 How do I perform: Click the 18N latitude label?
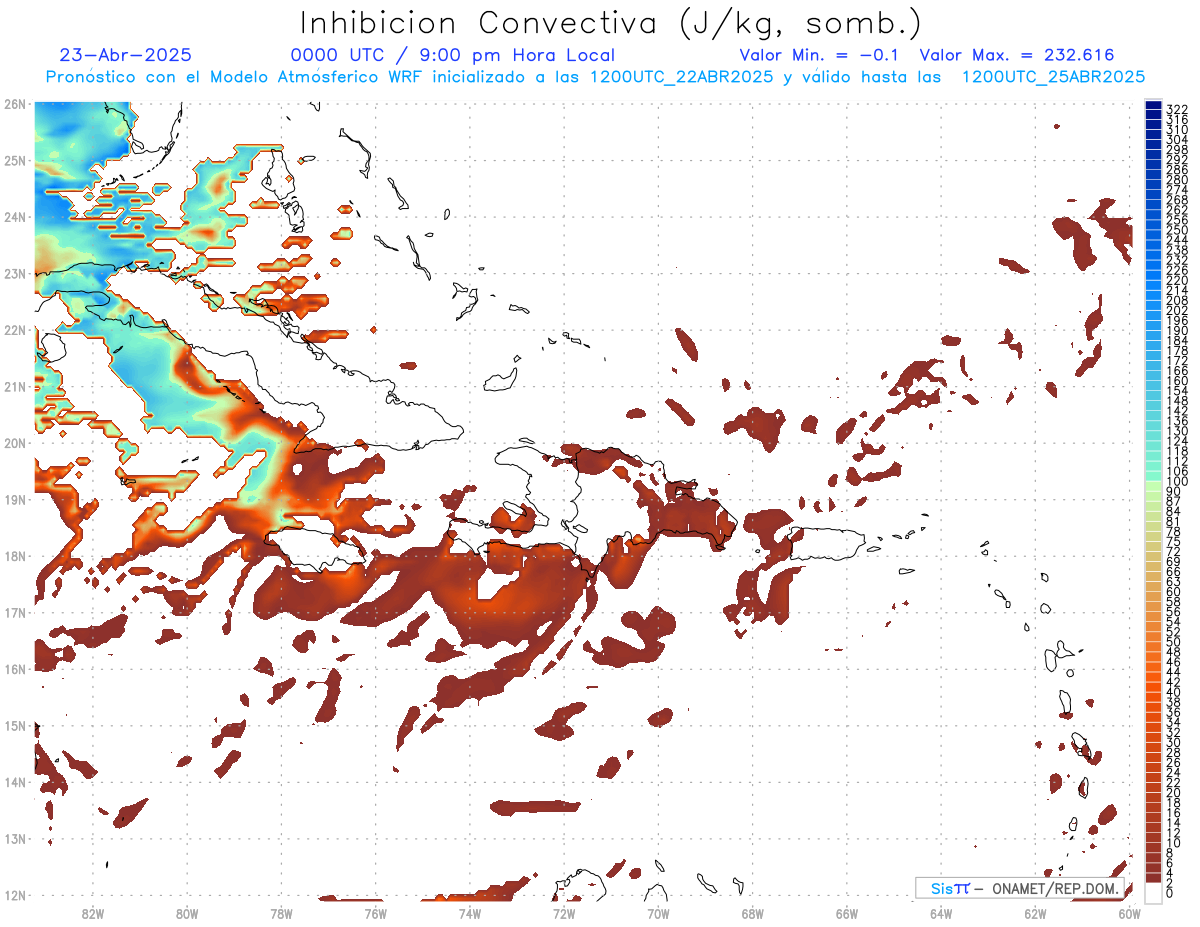point(15,556)
